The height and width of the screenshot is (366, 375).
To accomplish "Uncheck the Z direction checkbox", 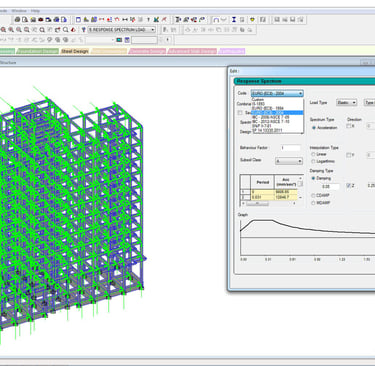I will pos(348,186).
